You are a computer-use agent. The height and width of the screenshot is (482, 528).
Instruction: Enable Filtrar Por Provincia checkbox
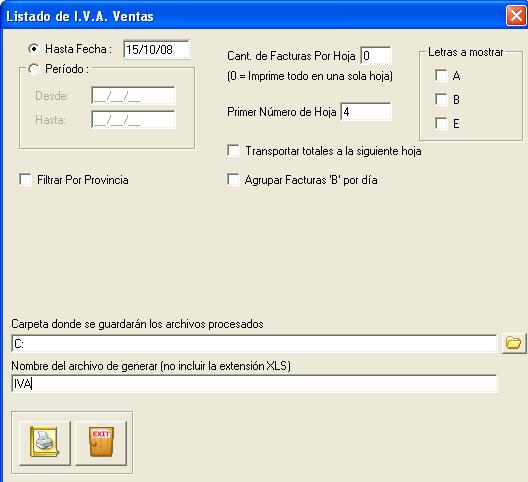(26, 180)
